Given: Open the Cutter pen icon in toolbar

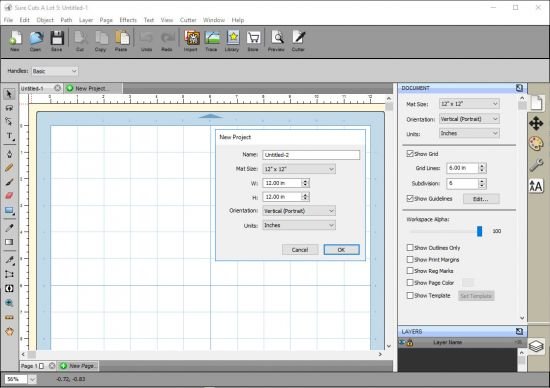Looking at the screenshot, I should (299, 38).
